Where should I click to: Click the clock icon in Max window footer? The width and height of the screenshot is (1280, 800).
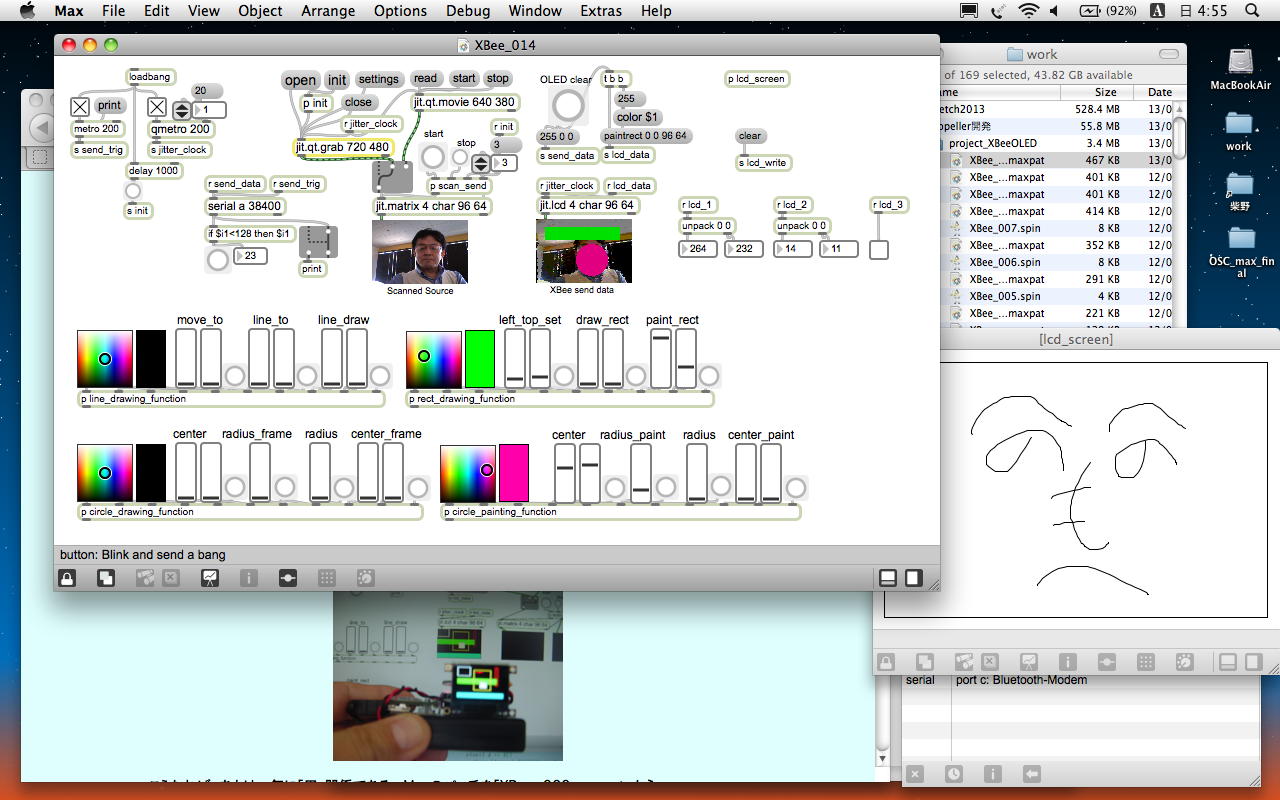(x=954, y=774)
